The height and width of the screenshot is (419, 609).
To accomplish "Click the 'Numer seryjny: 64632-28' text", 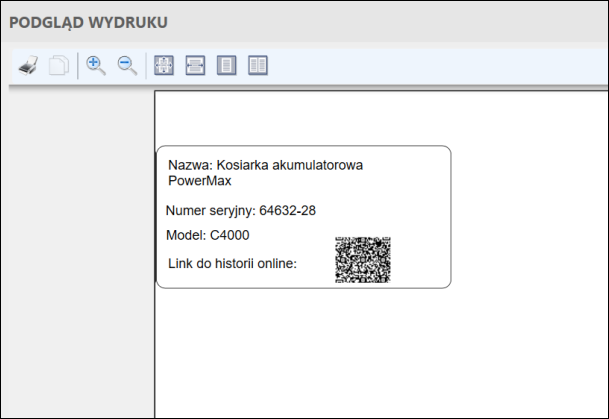I will (241, 210).
